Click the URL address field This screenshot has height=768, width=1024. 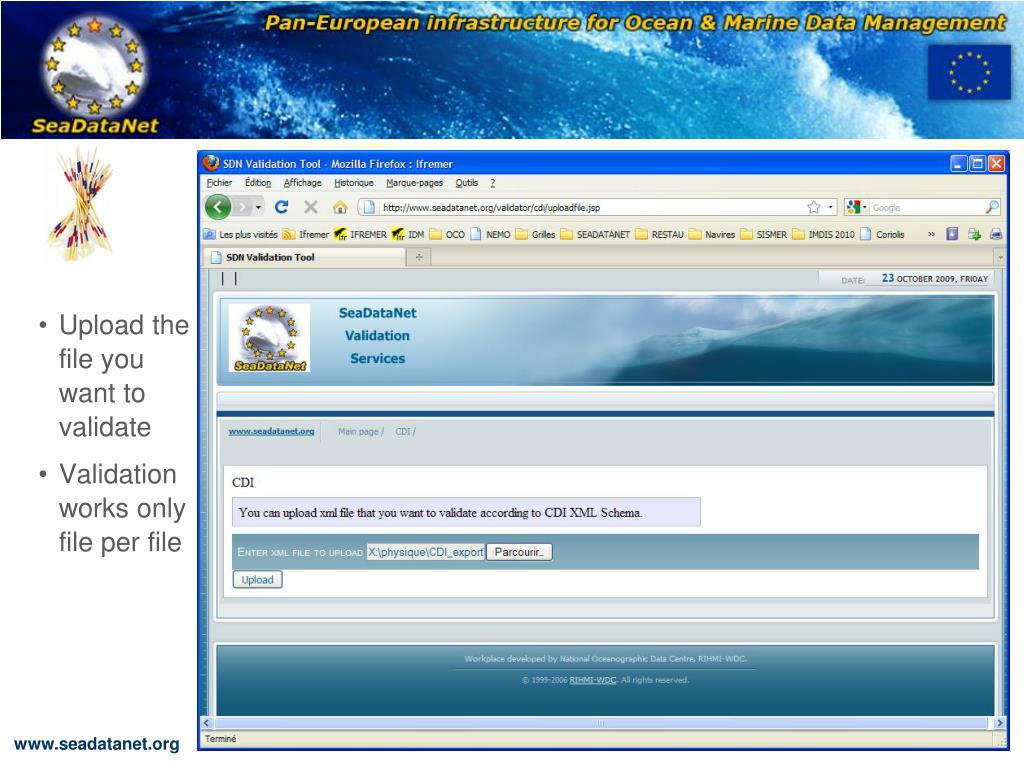click(591, 208)
